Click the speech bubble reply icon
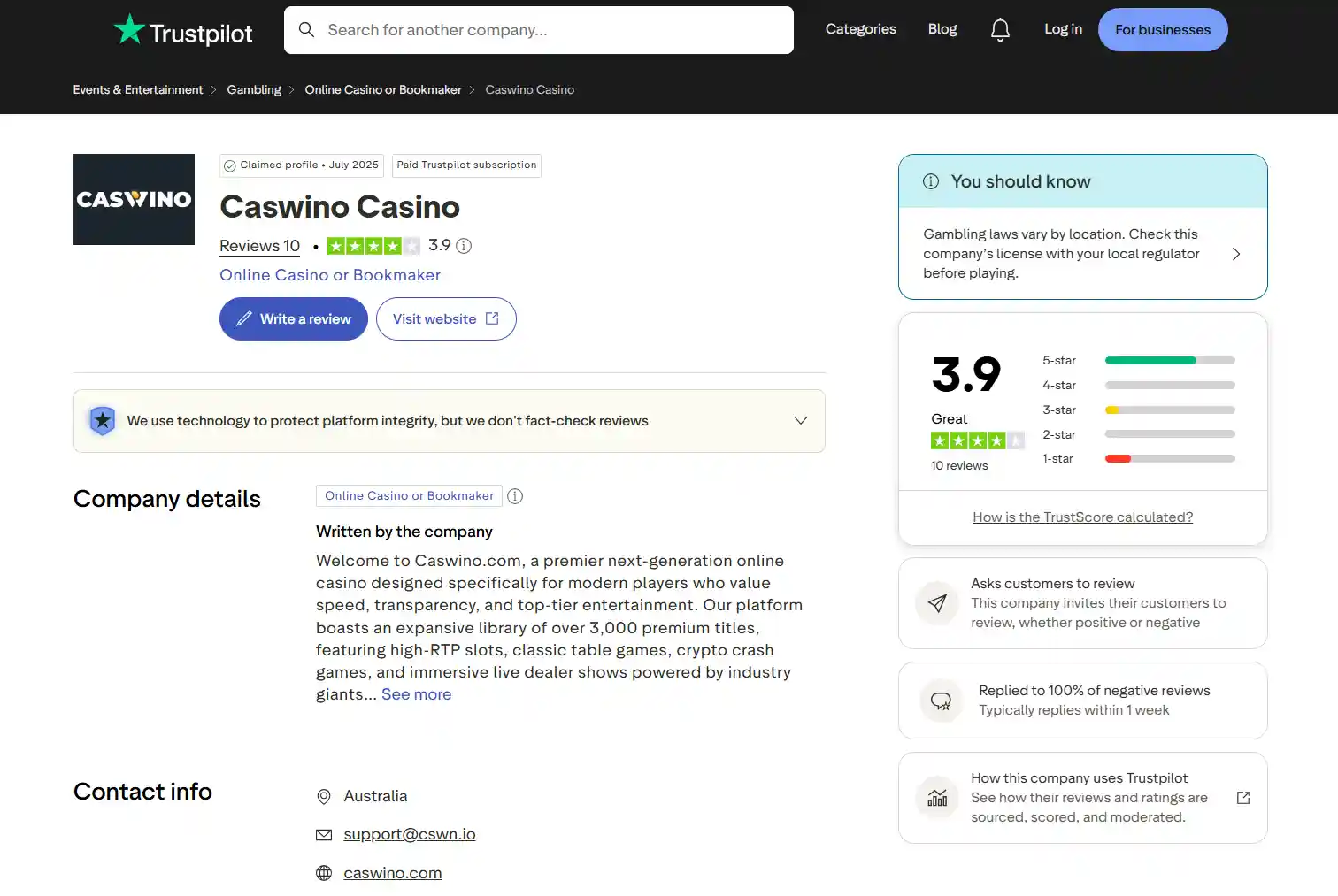The image size is (1338, 896). pyautogui.click(x=941, y=701)
